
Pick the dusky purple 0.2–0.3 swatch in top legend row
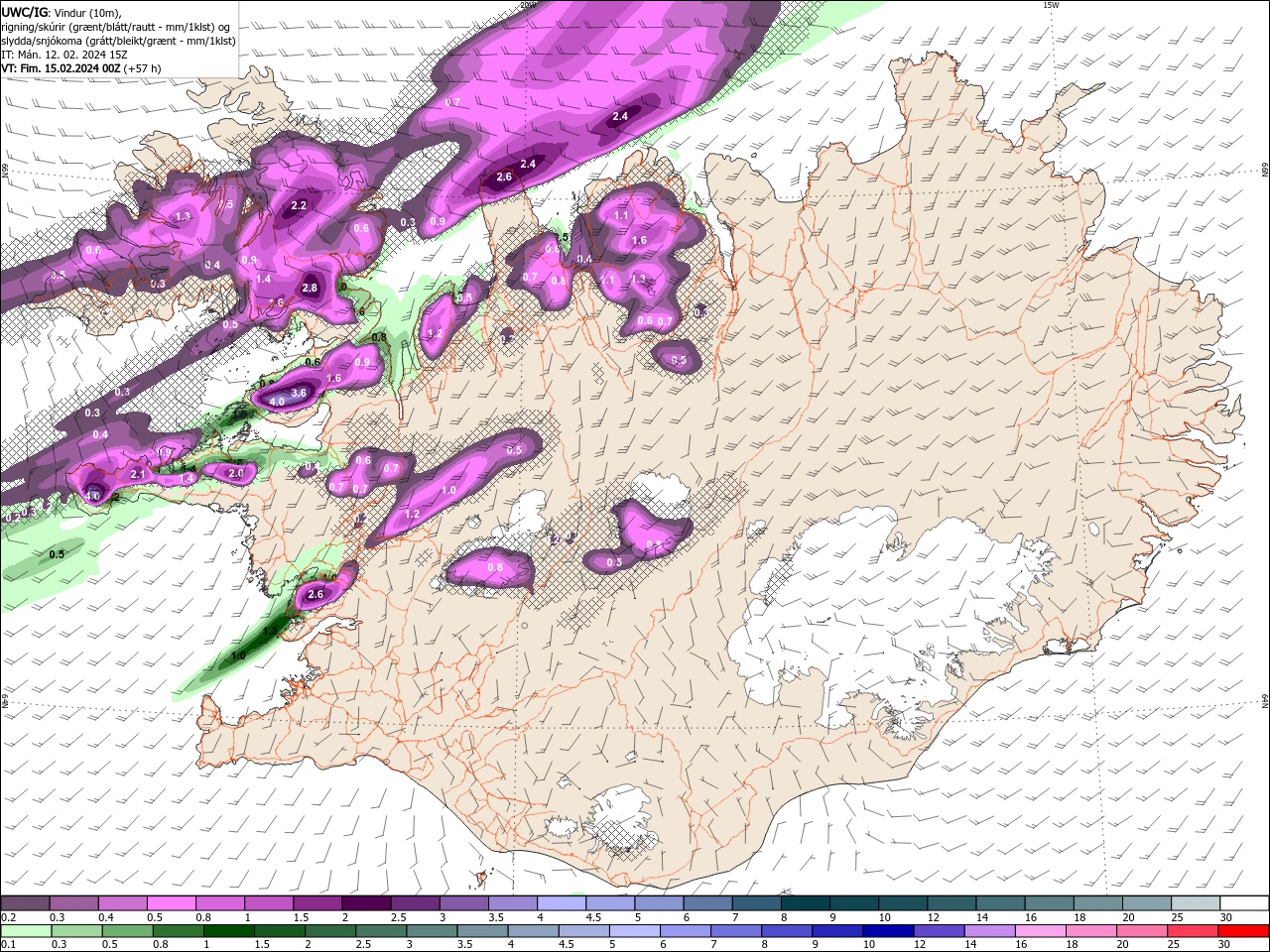click(x=25, y=903)
